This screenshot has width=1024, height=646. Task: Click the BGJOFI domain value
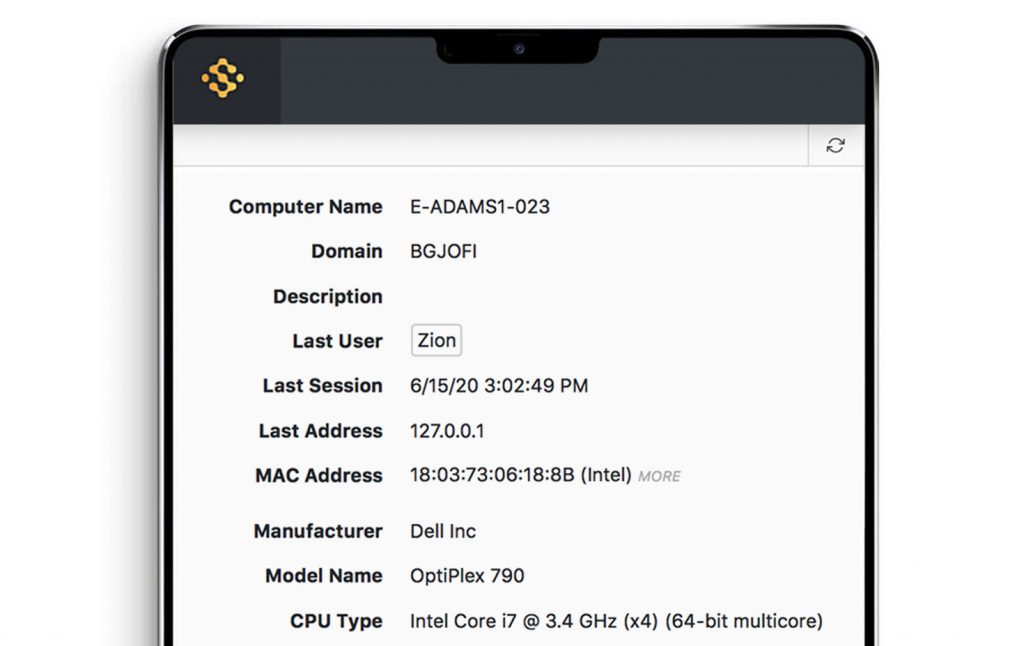pos(443,252)
